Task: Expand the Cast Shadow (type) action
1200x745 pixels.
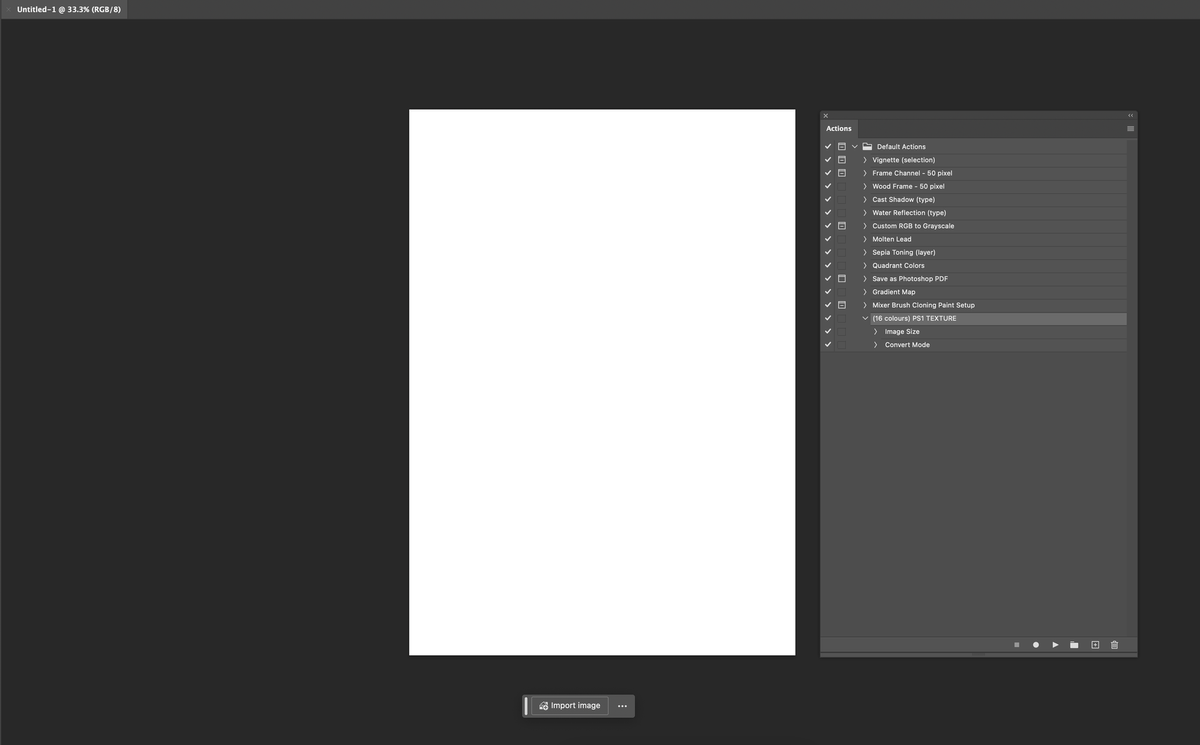Action: (864, 197)
